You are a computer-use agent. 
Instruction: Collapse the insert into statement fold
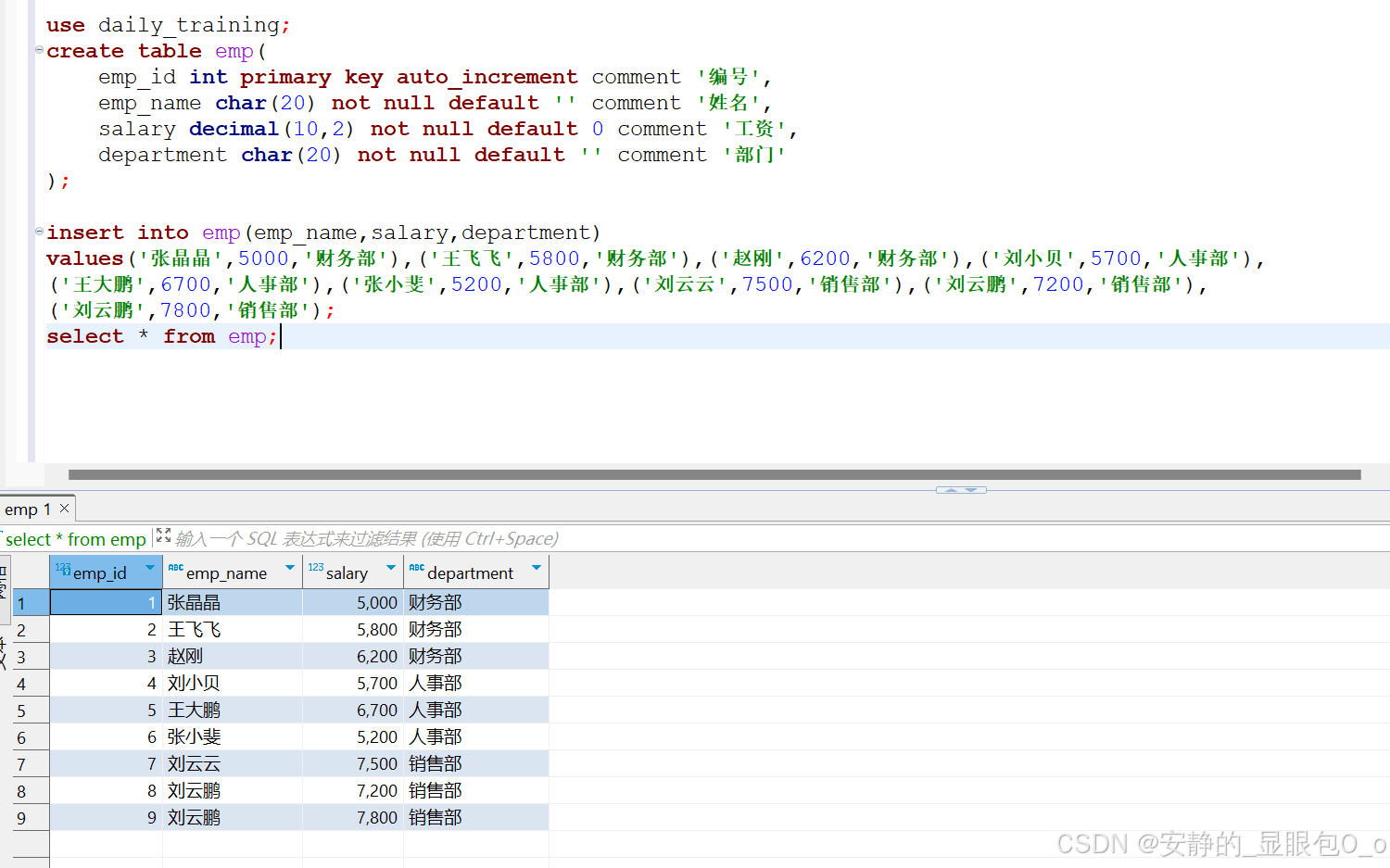39,232
